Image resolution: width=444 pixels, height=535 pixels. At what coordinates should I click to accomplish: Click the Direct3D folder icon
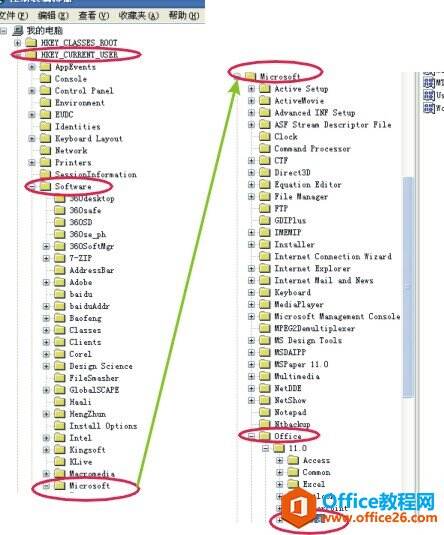[265, 173]
